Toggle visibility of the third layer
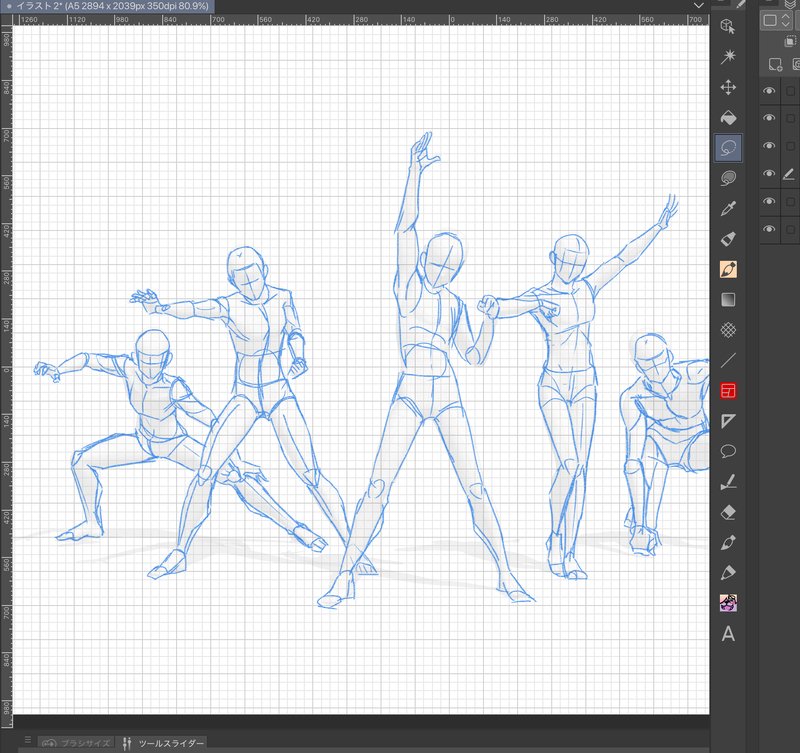This screenshot has width=800, height=753. coord(769,146)
